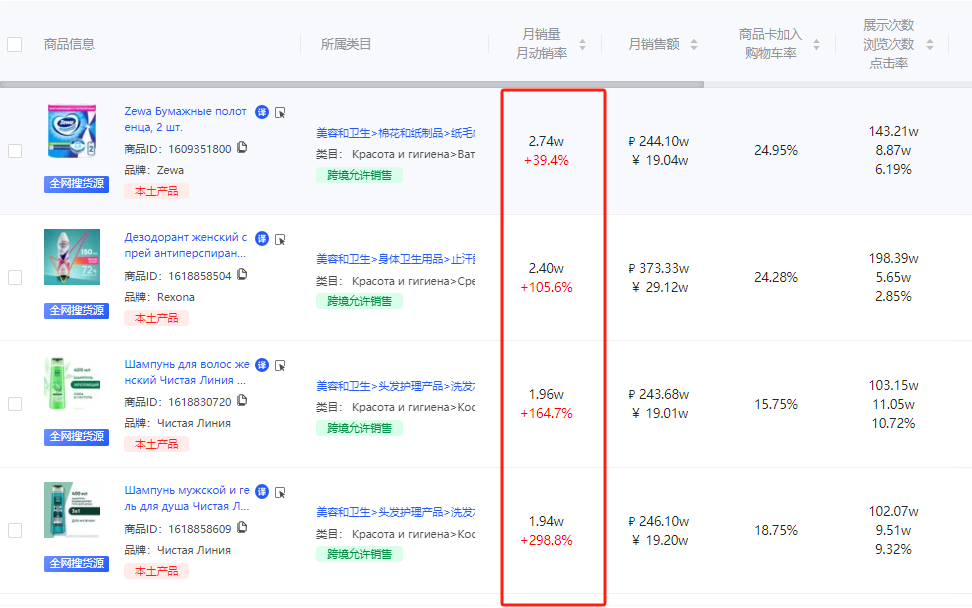Click add-to-cart rate 18.75%
This screenshot has width=972, height=608.
(776, 531)
